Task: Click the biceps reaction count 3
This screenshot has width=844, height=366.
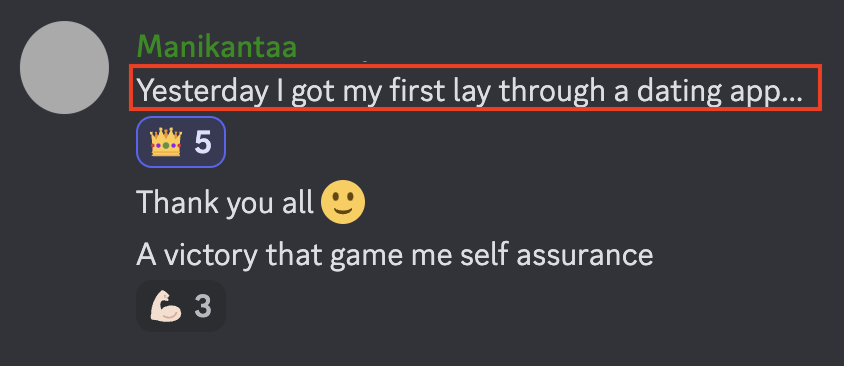Action: (203, 307)
